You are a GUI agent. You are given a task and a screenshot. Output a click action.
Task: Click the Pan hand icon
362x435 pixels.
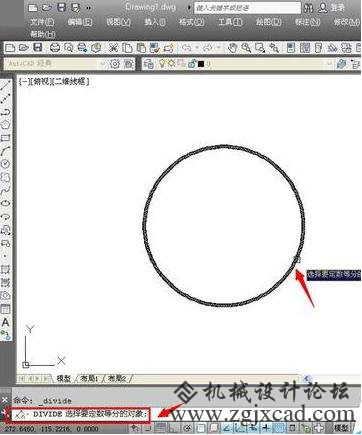232,48
